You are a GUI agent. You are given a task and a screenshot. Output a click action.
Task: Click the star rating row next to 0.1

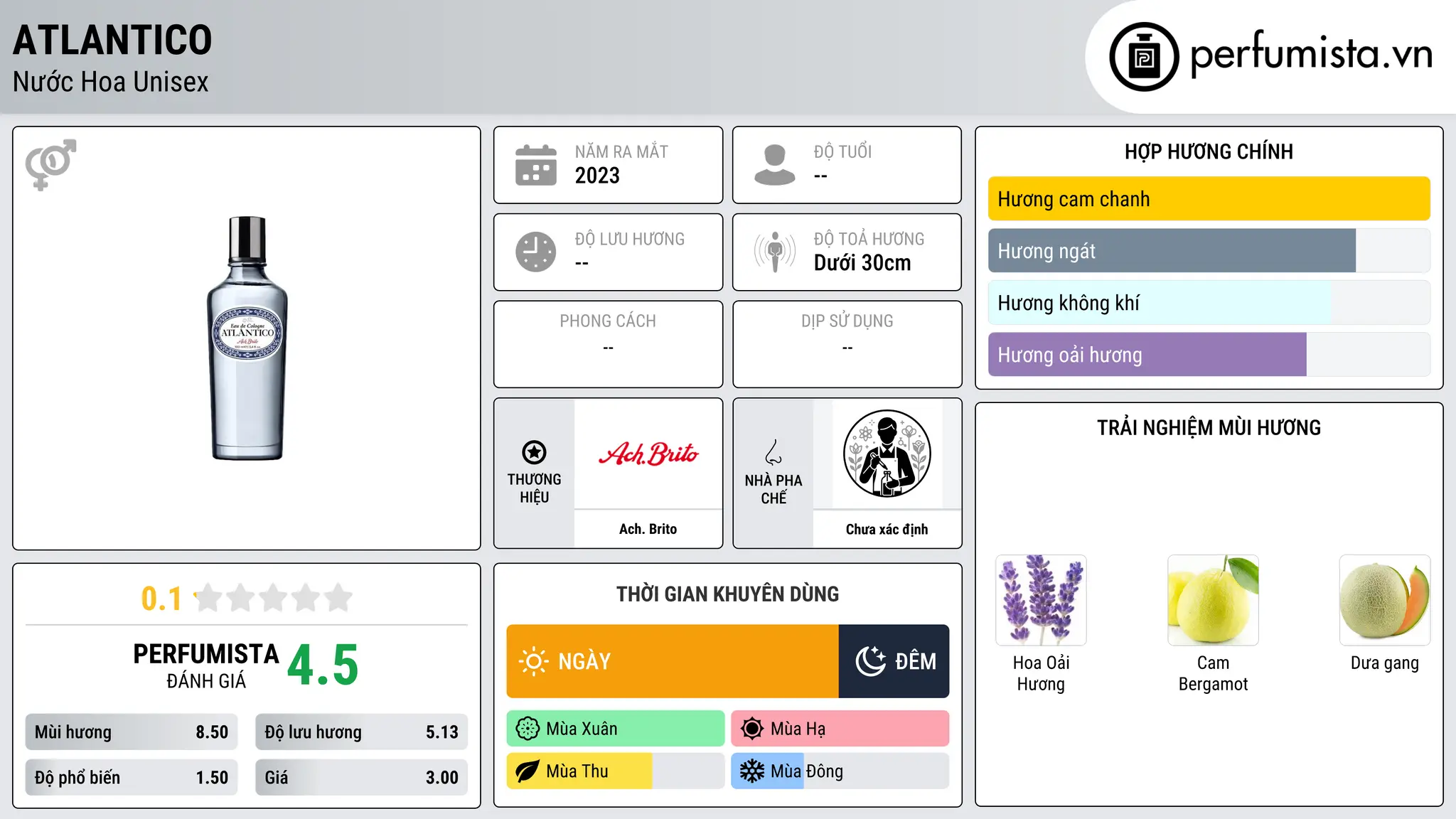tap(274, 598)
